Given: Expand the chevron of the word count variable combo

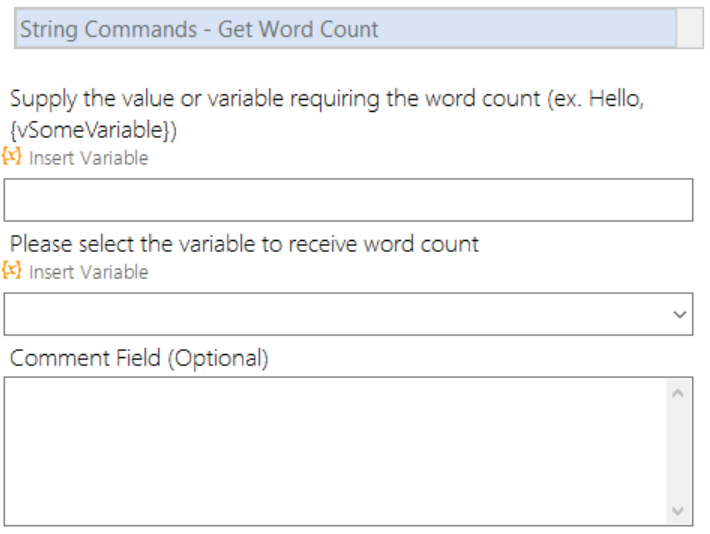Looking at the screenshot, I should (x=679, y=314).
